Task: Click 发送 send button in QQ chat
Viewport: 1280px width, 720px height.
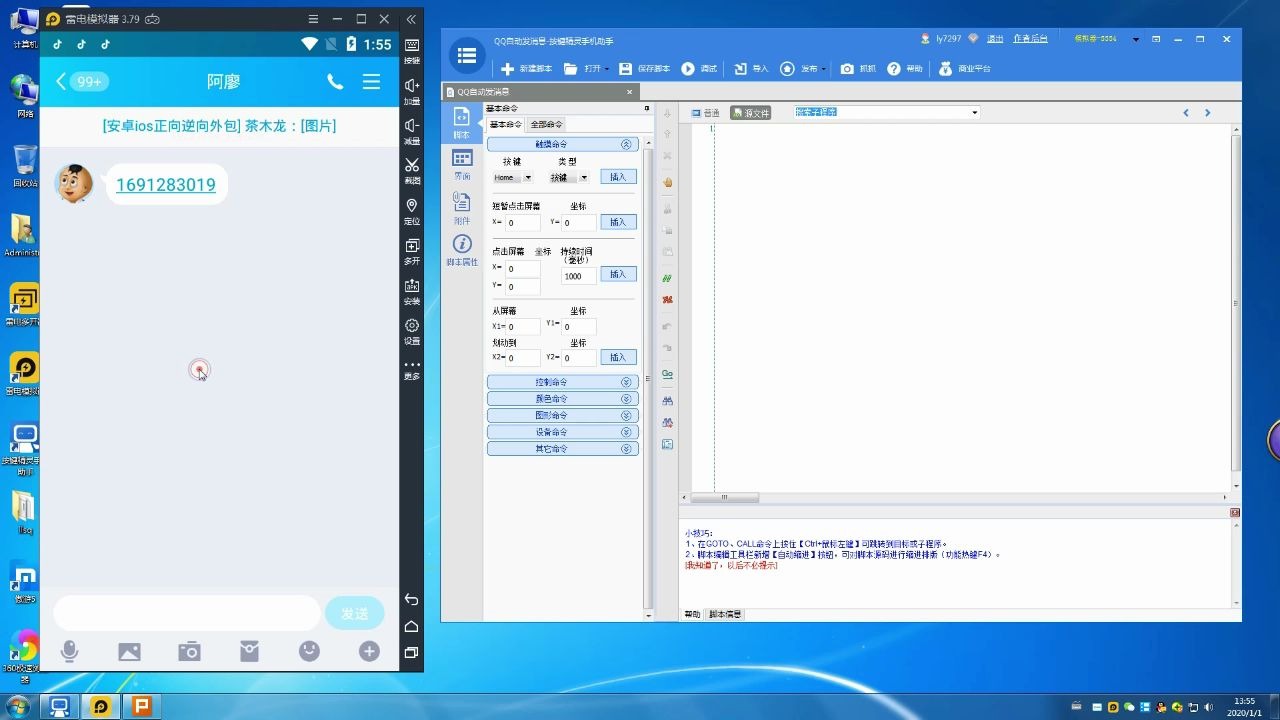Action: click(x=355, y=613)
